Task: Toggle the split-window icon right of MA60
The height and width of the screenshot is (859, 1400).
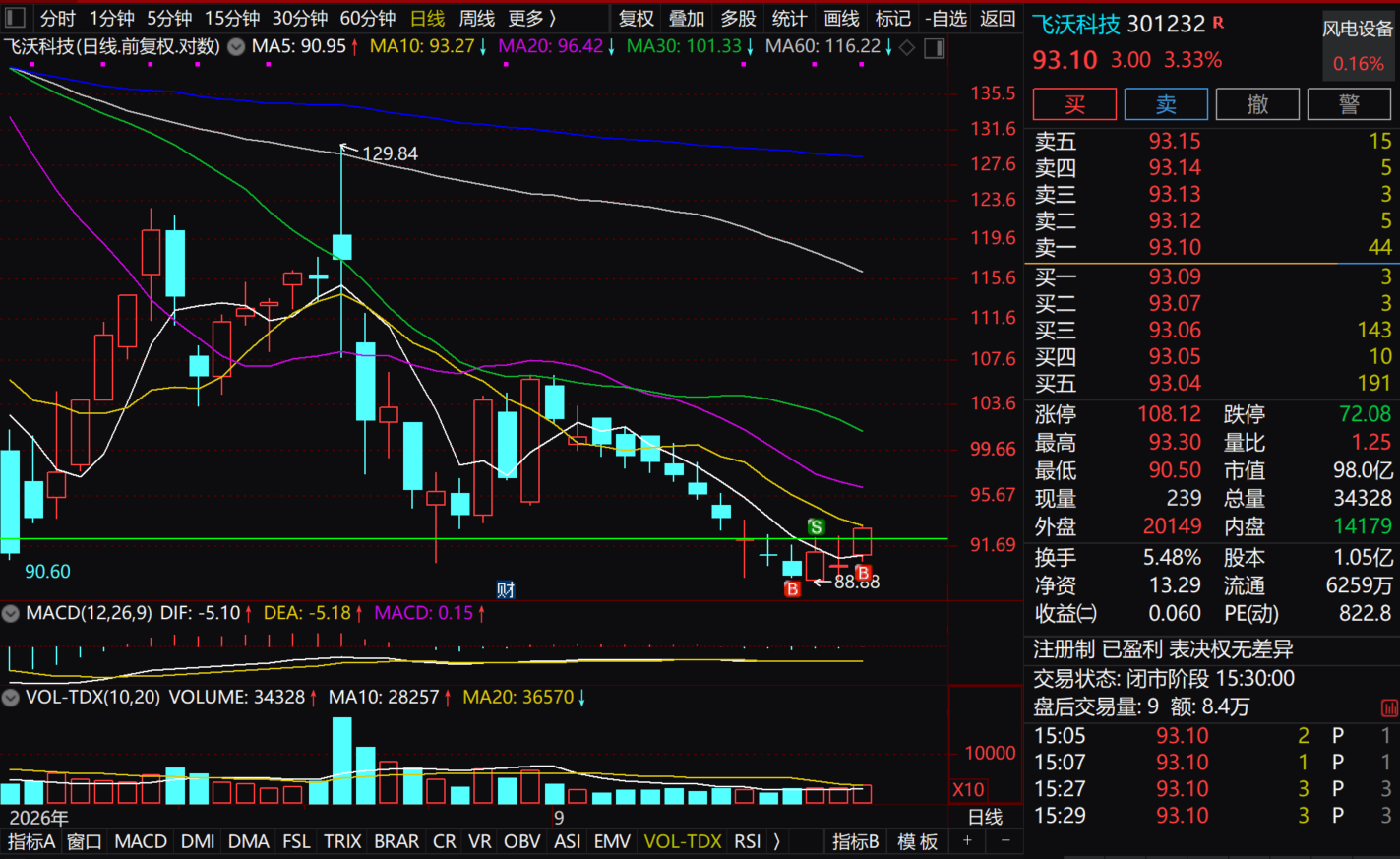Action: coord(935,47)
